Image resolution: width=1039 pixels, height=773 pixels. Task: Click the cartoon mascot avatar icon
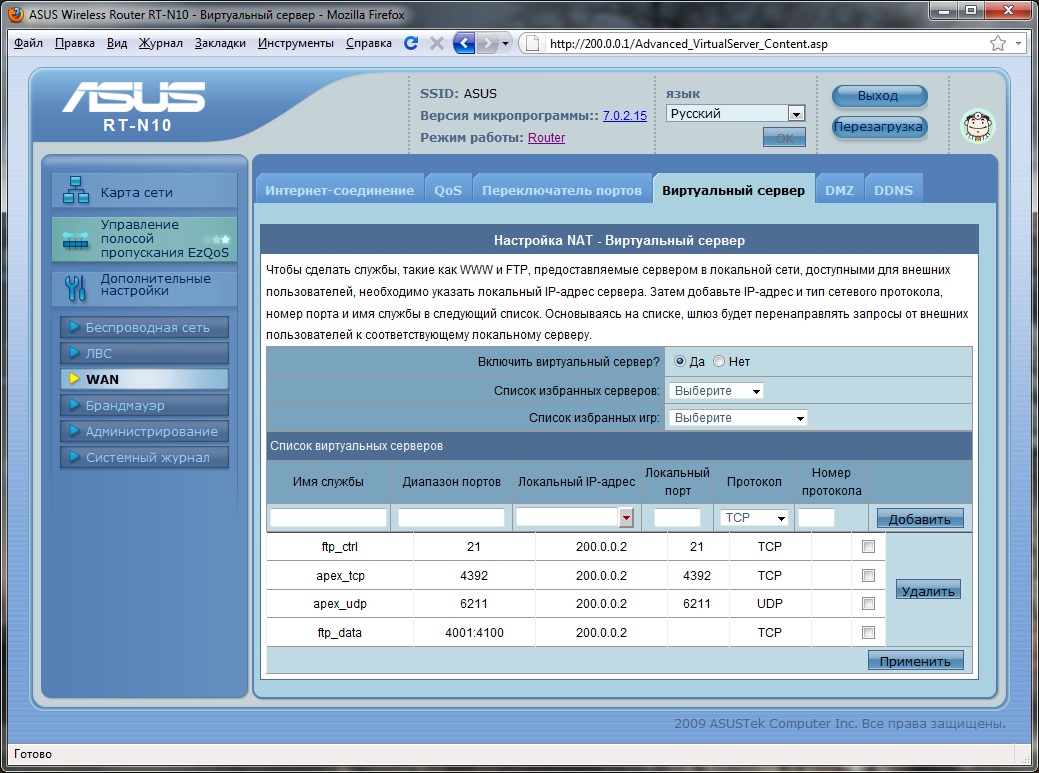click(977, 125)
